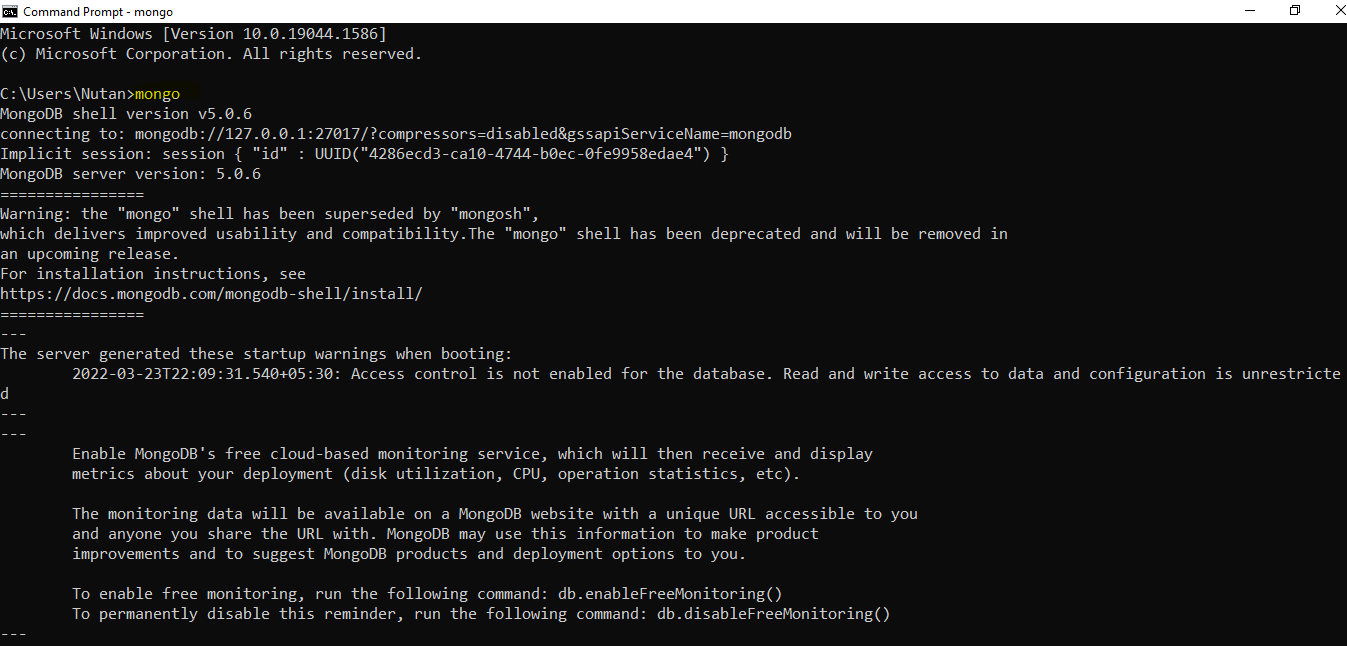Click the 'MongoDB shell version v5.0.6' line
Viewport: 1347px width, 646px height.
coord(126,114)
